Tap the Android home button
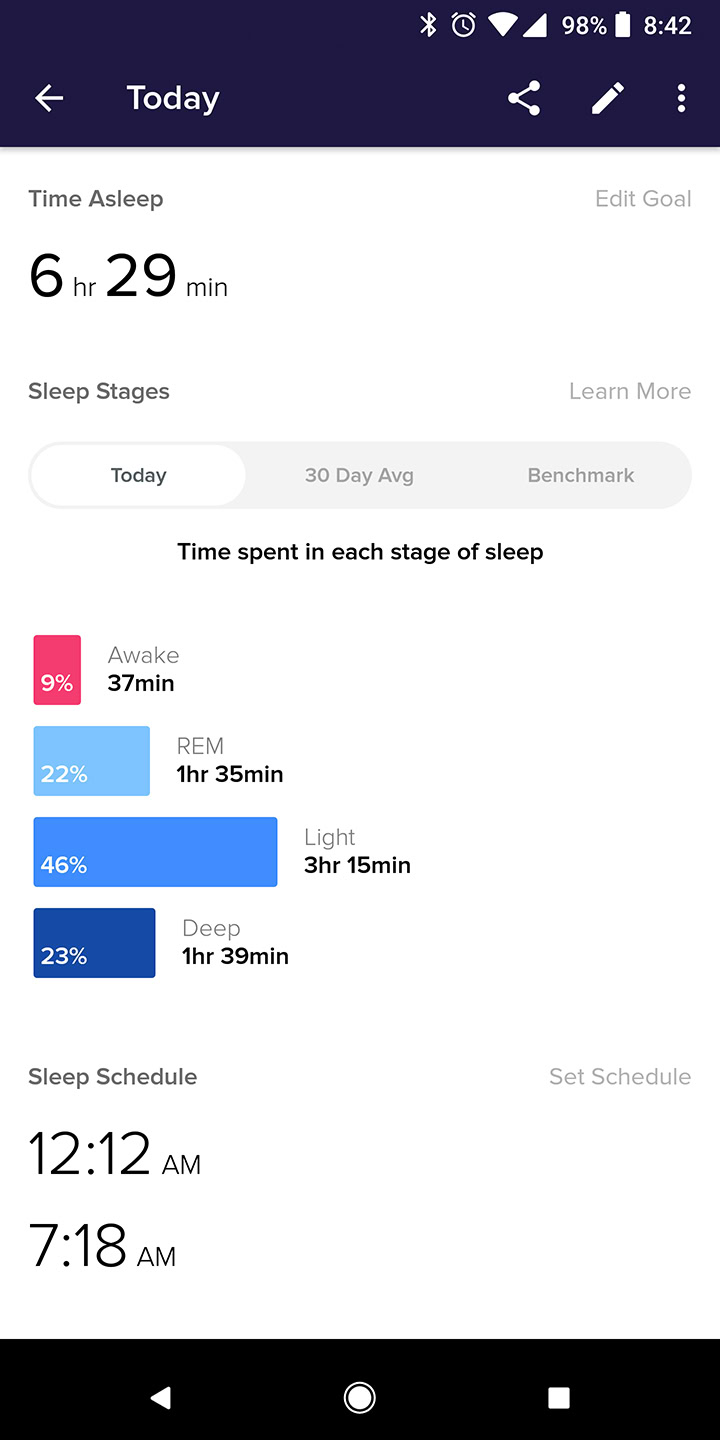This screenshot has width=720, height=1440. tap(360, 1397)
